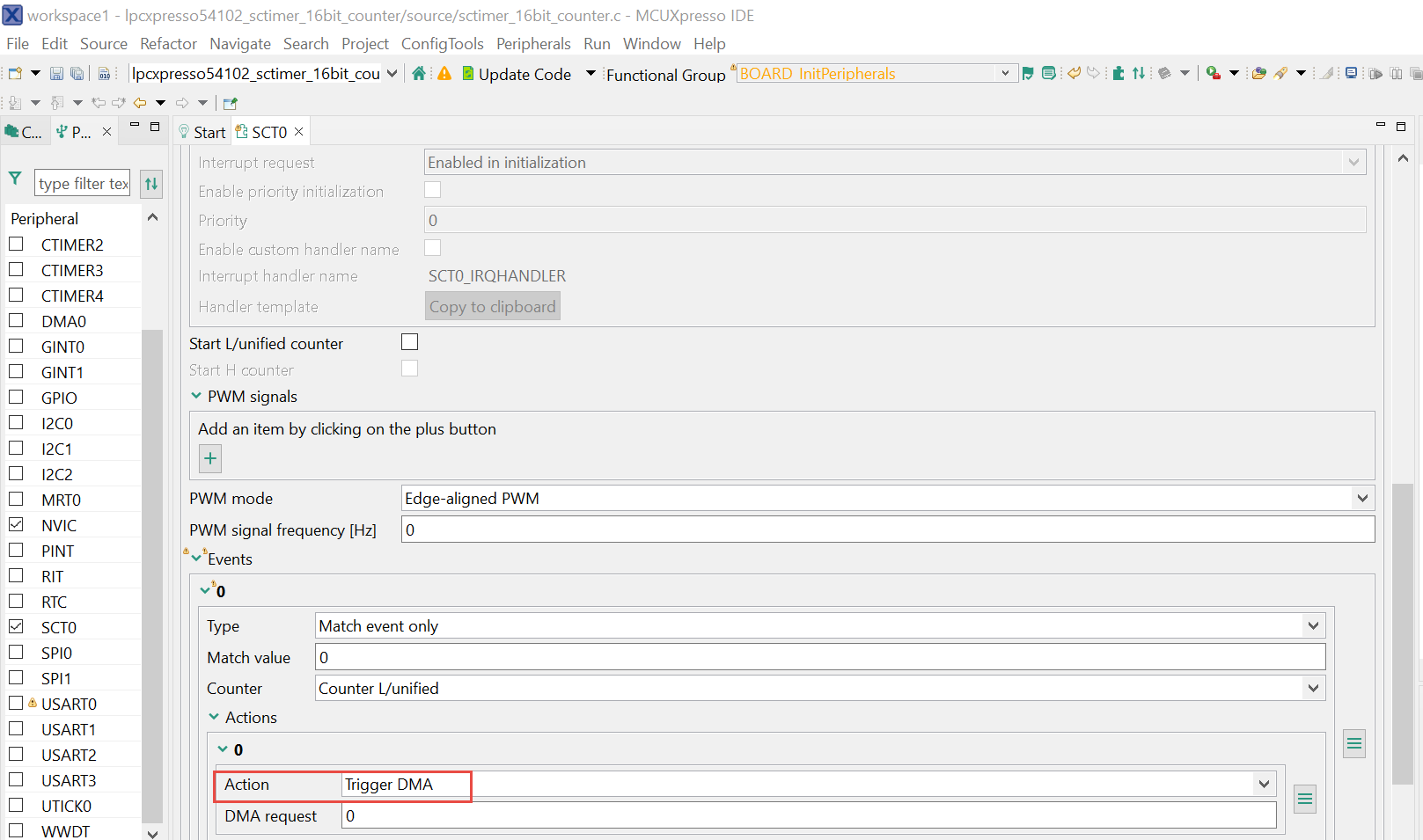Collapse the Events section
Screen dimensions: 1423x840
click(x=197, y=559)
